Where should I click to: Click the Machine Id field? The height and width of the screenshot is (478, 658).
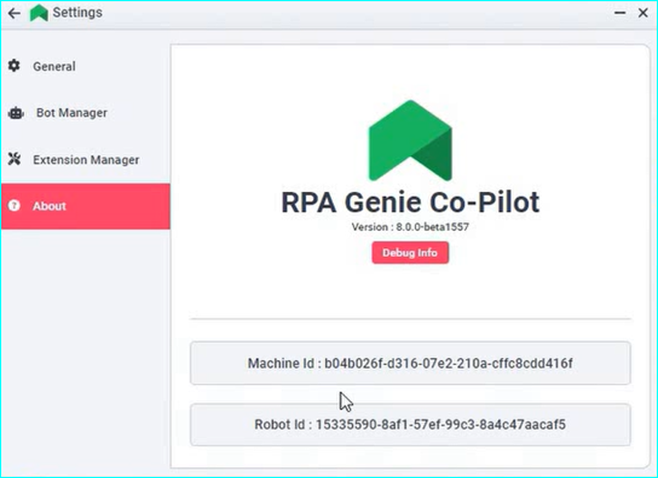click(x=410, y=363)
